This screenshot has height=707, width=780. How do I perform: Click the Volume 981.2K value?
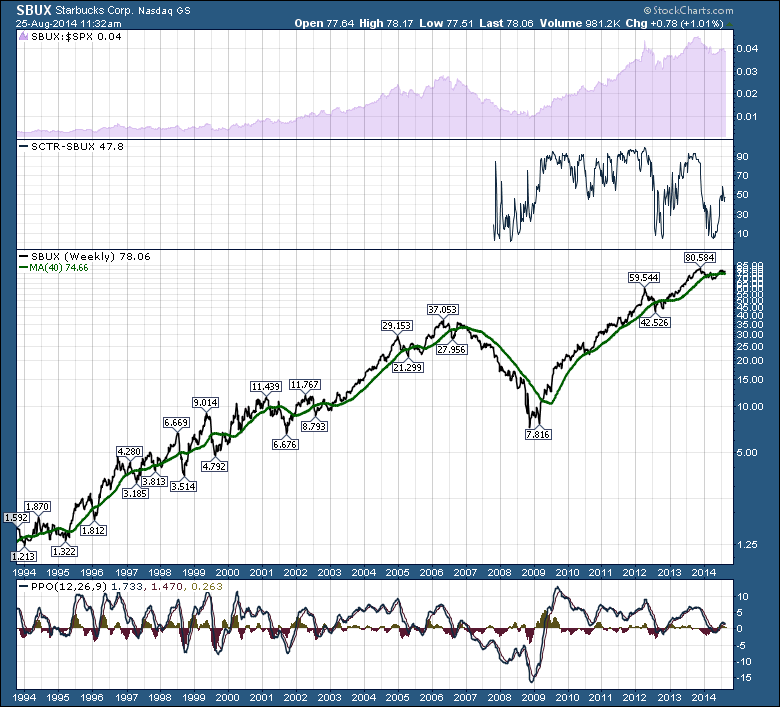point(580,23)
